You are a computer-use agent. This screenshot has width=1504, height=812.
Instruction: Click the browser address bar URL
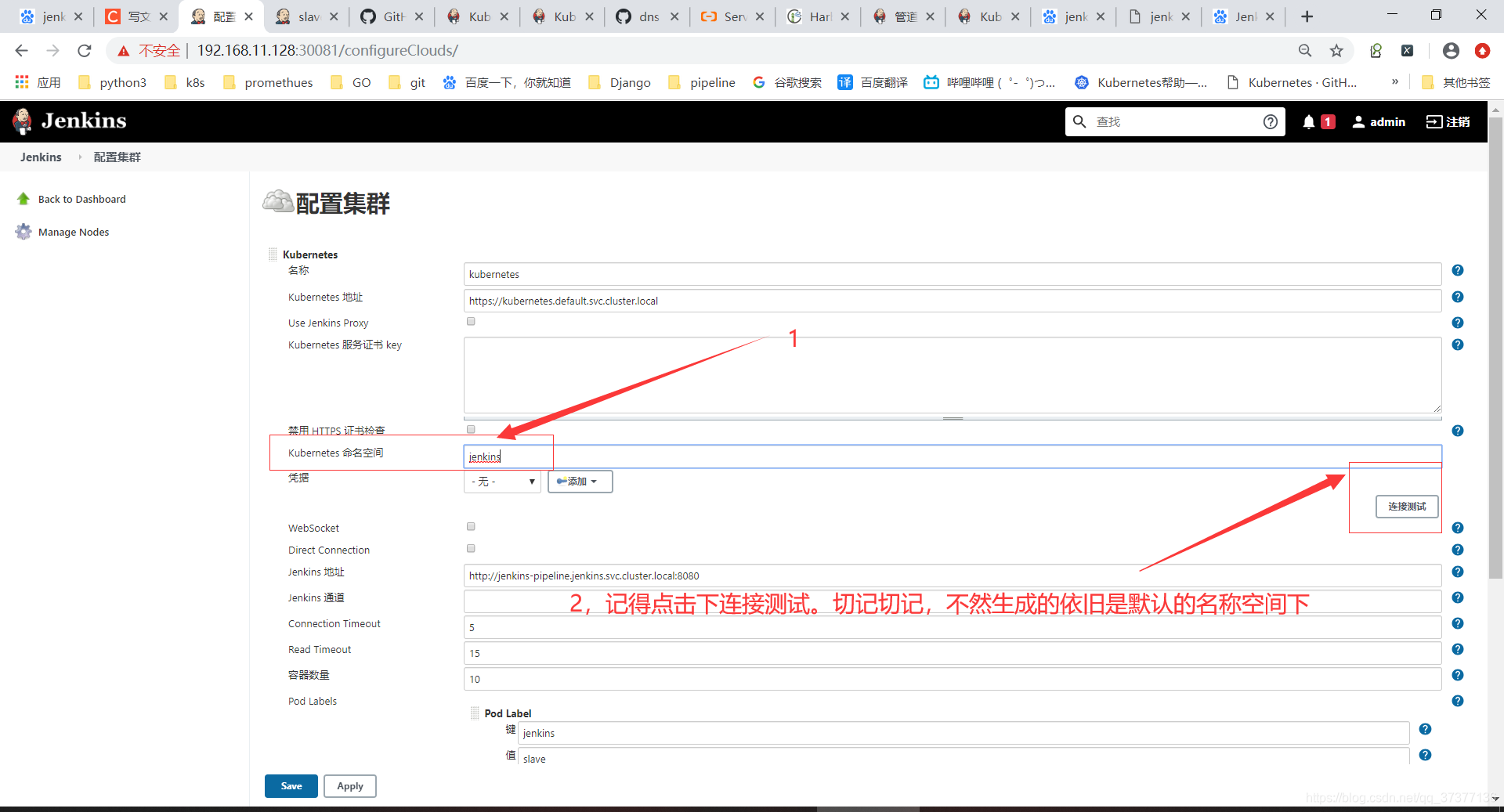coord(327,51)
